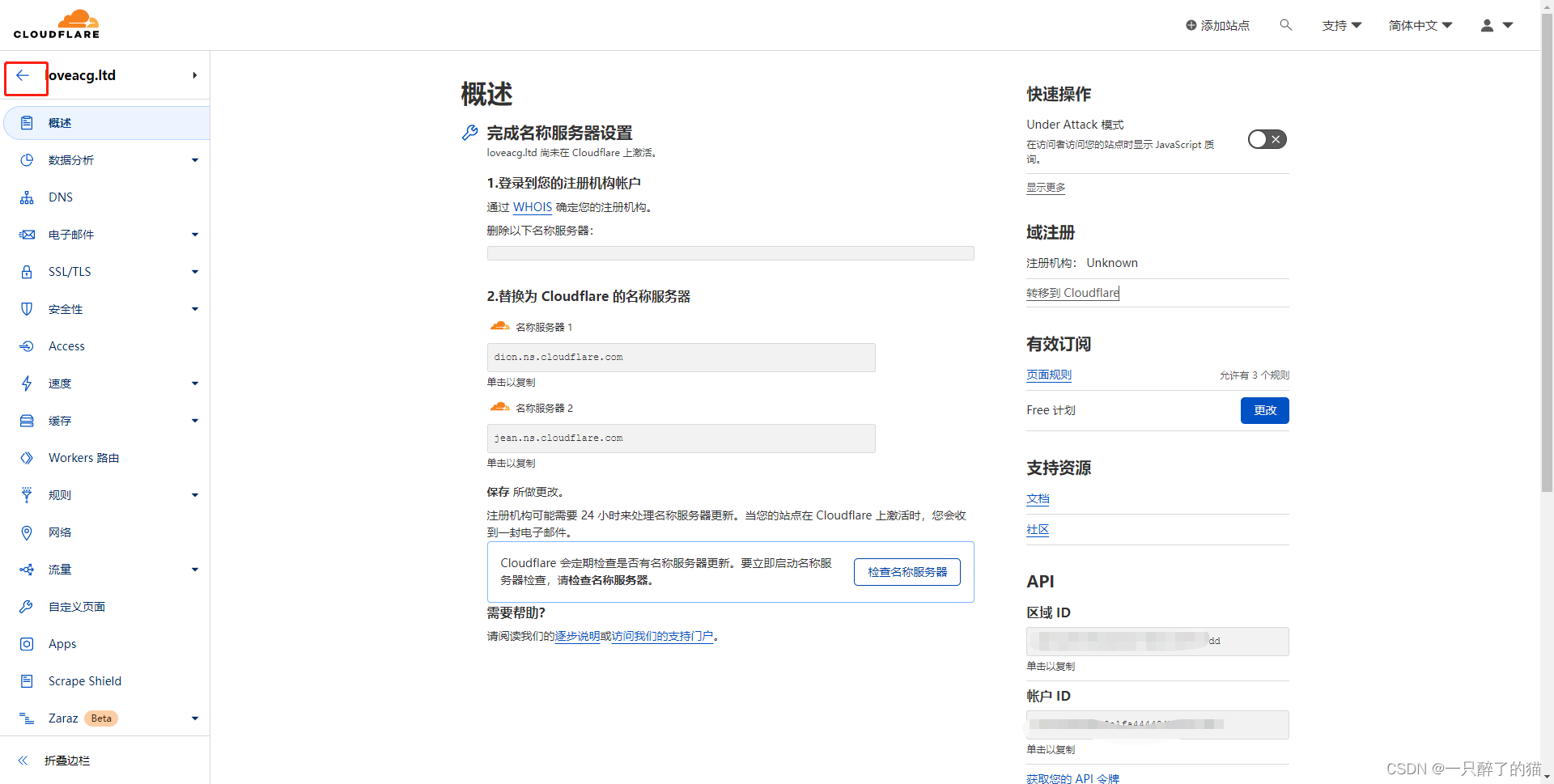Click the Workers routes diamond icon
Viewport: 1554px width, 784px height.
coord(27,458)
